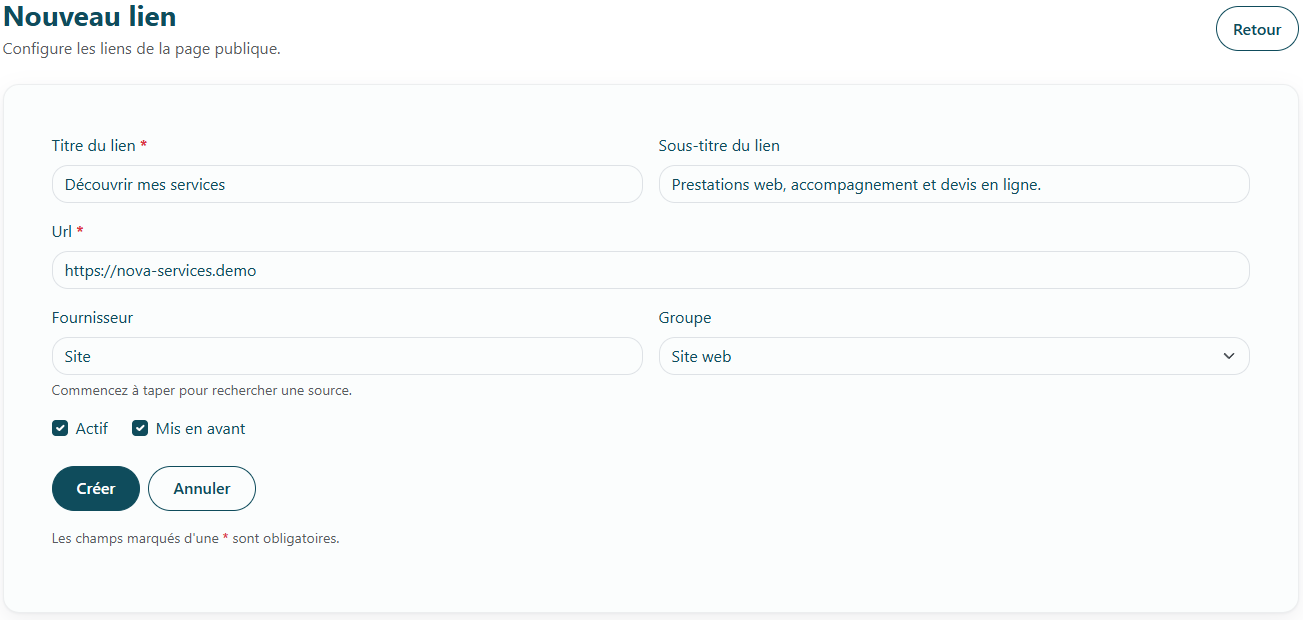This screenshot has height=620, width=1303.
Task: Focus the Sous-titre du lien input field
Action: [954, 184]
